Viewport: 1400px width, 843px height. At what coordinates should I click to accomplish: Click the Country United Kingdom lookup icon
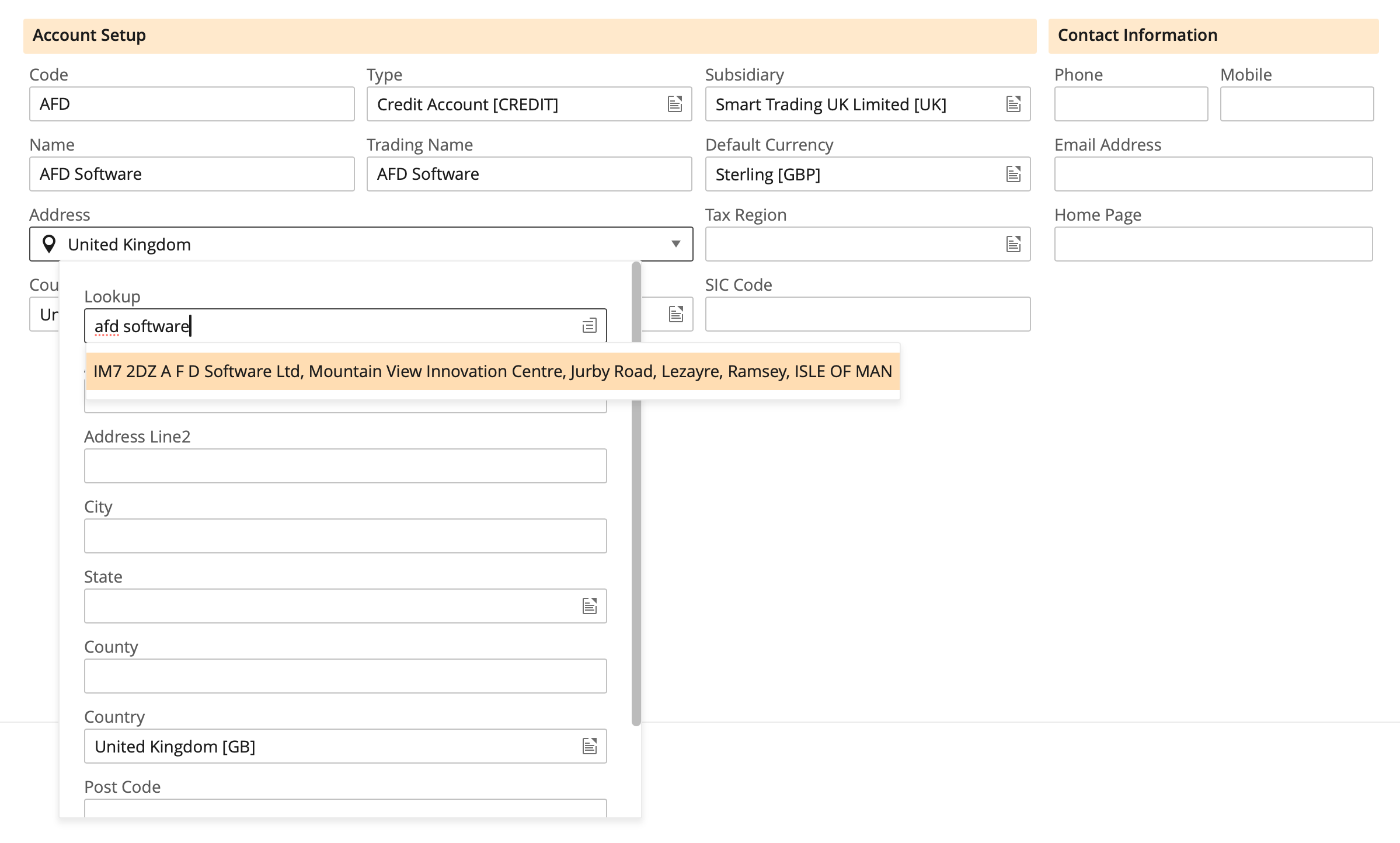coord(590,746)
